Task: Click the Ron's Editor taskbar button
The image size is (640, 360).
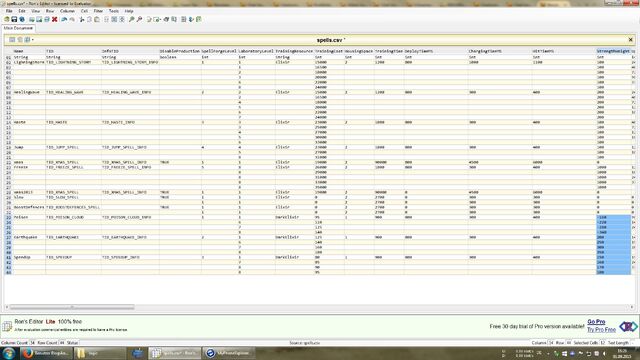Action: [x=175, y=353]
